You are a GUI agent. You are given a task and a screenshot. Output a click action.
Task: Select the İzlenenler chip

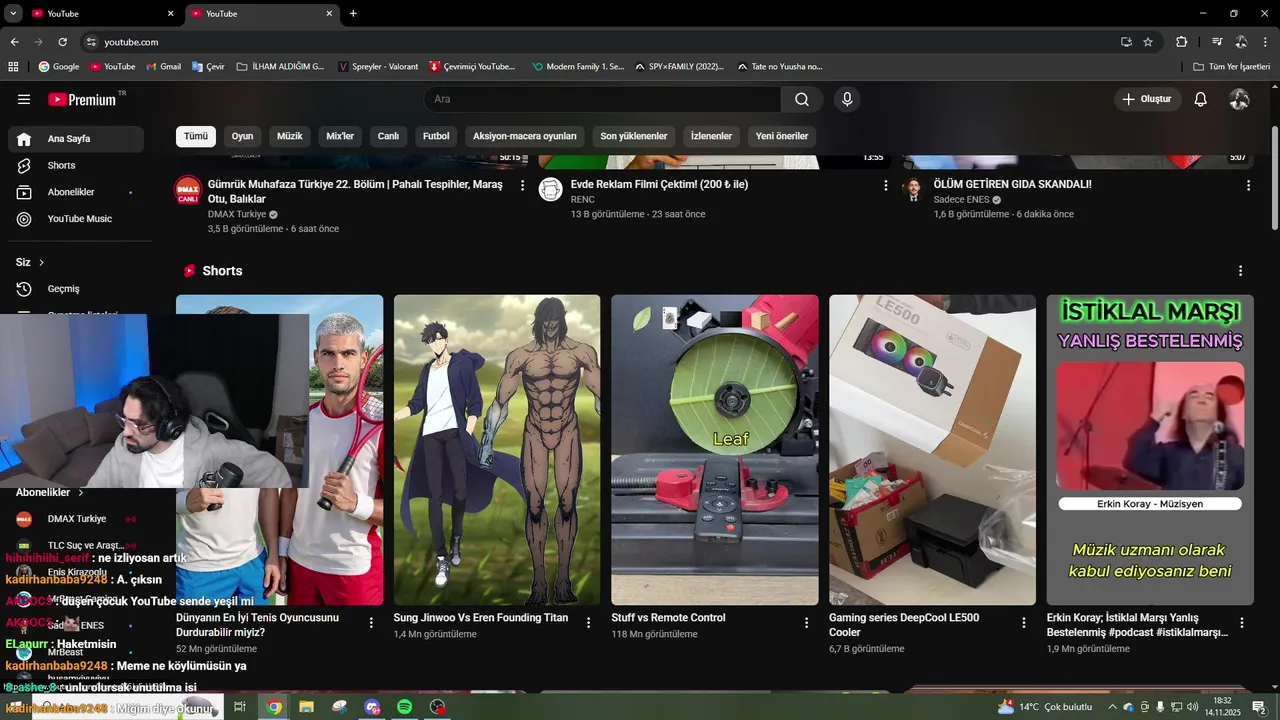712,136
